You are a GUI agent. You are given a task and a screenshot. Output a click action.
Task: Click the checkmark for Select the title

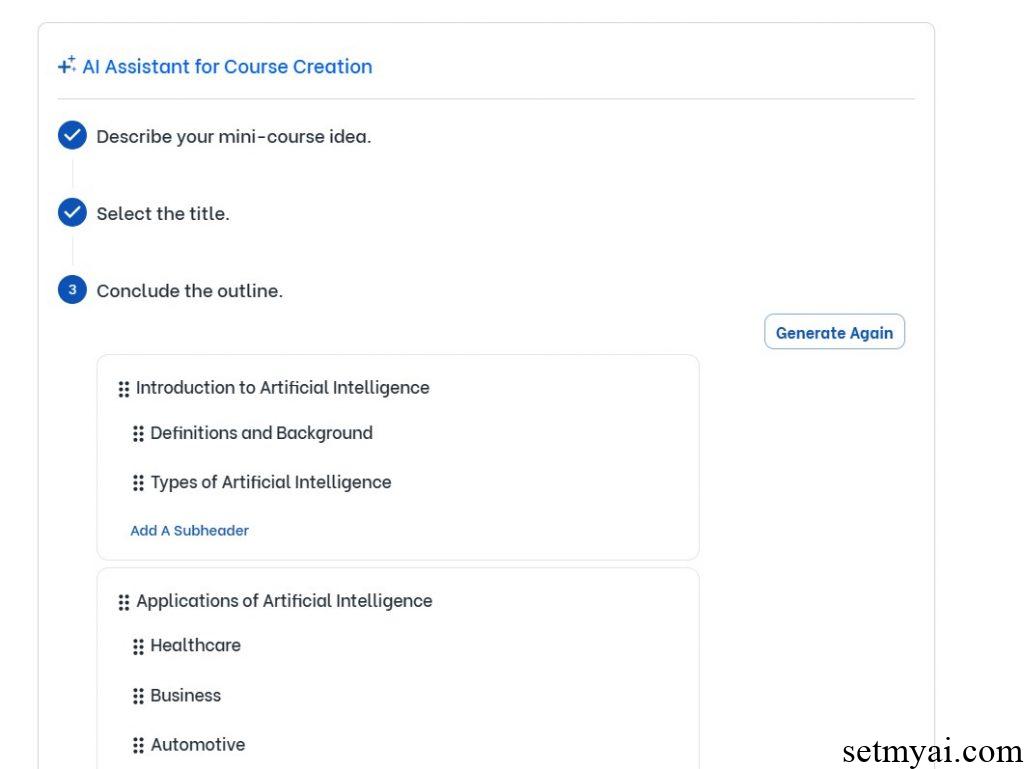pos(72,212)
